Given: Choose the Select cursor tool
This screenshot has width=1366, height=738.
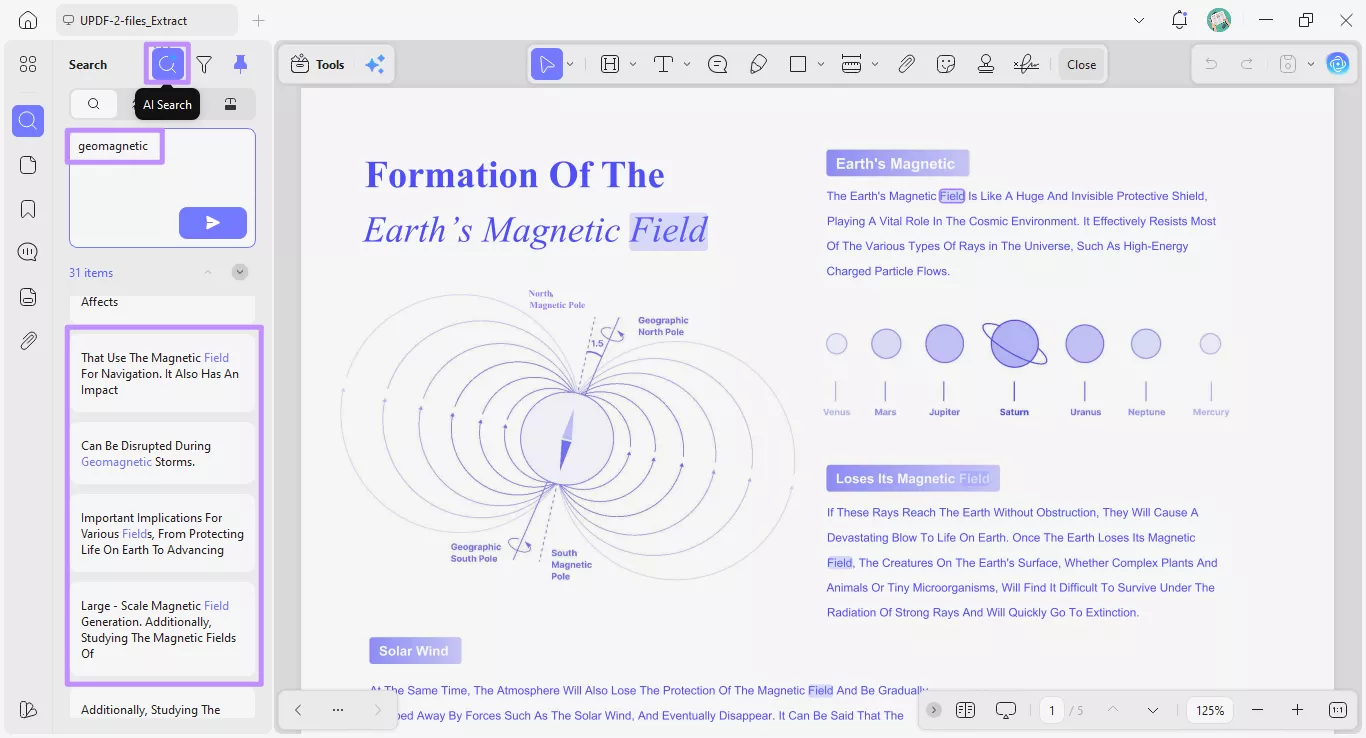Looking at the screenshot, I should 547,64.
